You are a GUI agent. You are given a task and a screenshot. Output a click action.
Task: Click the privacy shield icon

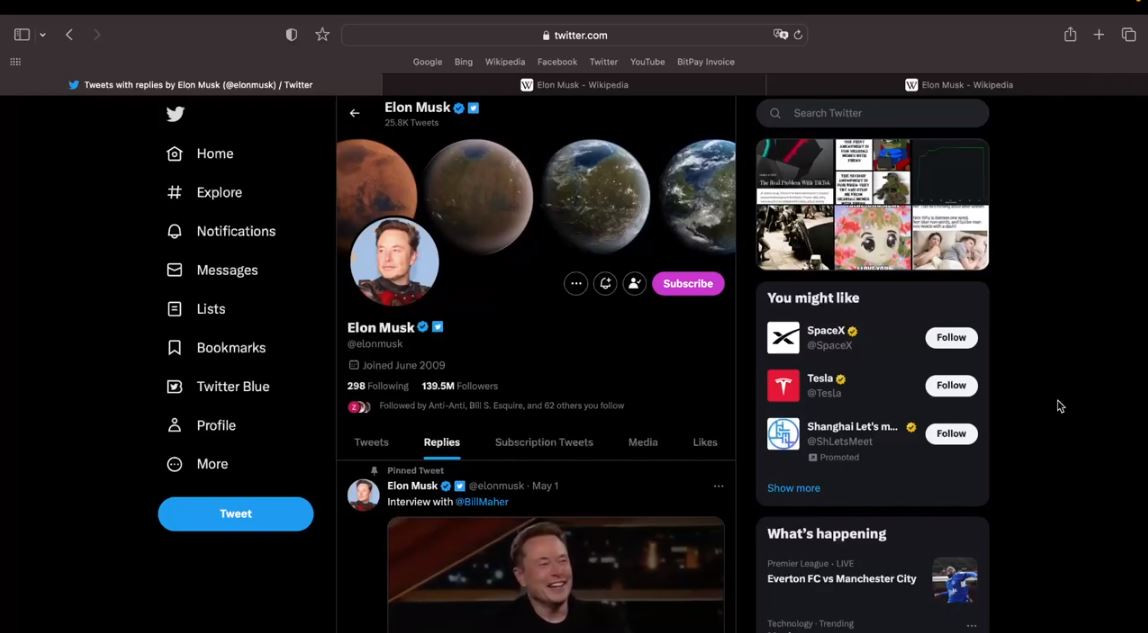click(x=291, y=34)
